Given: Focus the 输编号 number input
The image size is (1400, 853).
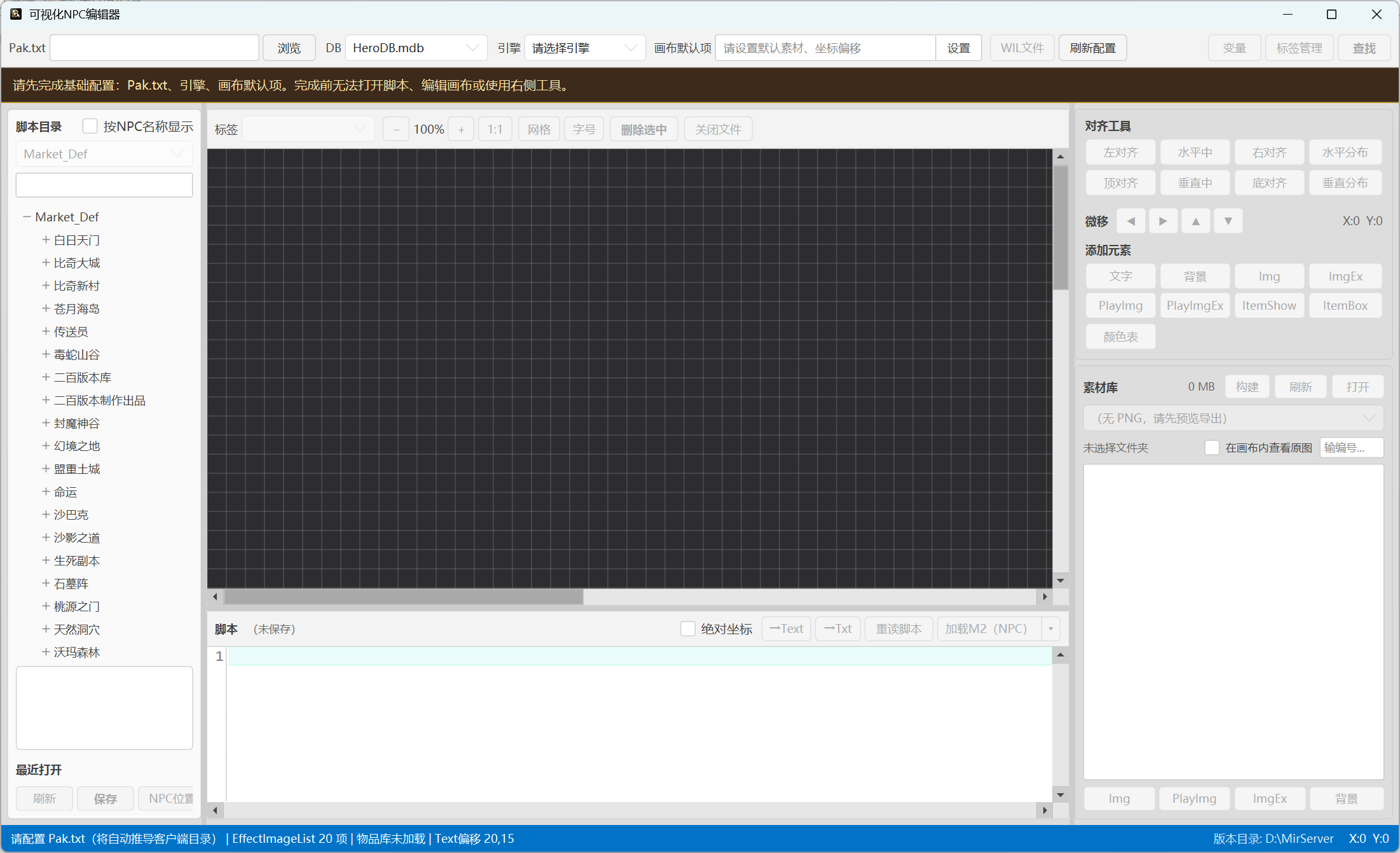Looking at the screenshot, I should pos(1351,448).
